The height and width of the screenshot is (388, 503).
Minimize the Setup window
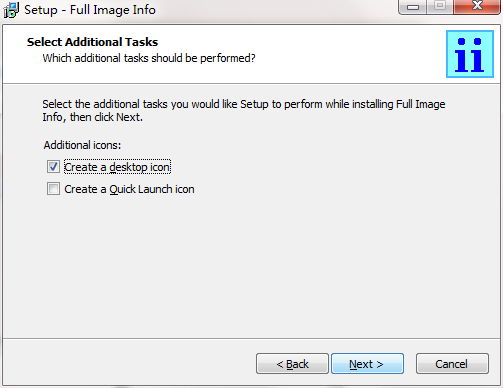coord(412,7)
